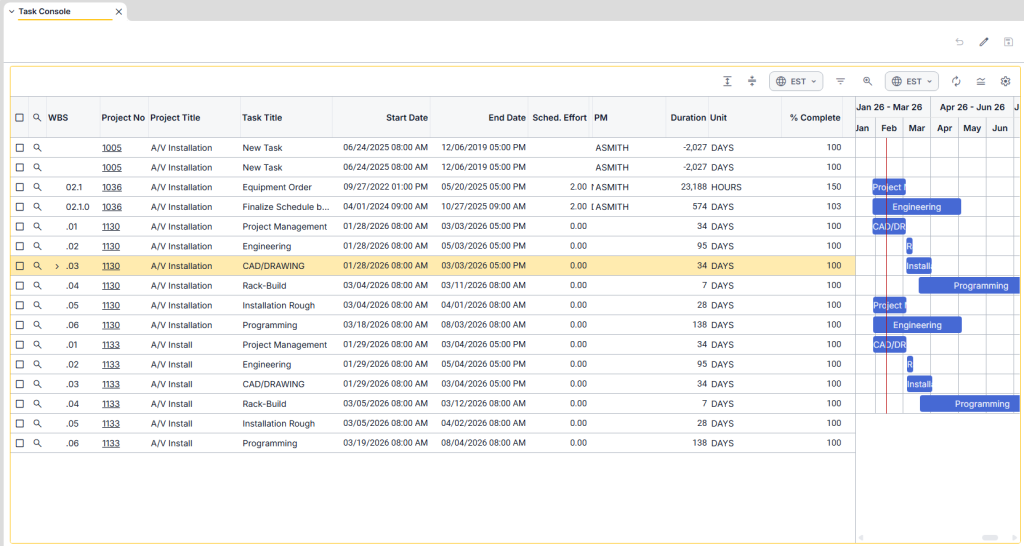The width and height of the screenshot is (1024, 546).
Task: Toggle the select-all checkbox in header
Action: (20, 117)
